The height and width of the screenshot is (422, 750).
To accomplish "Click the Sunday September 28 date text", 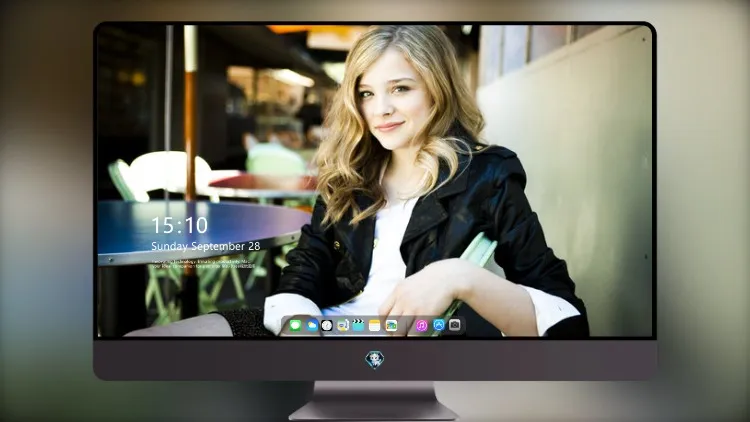I will point(206,246).
